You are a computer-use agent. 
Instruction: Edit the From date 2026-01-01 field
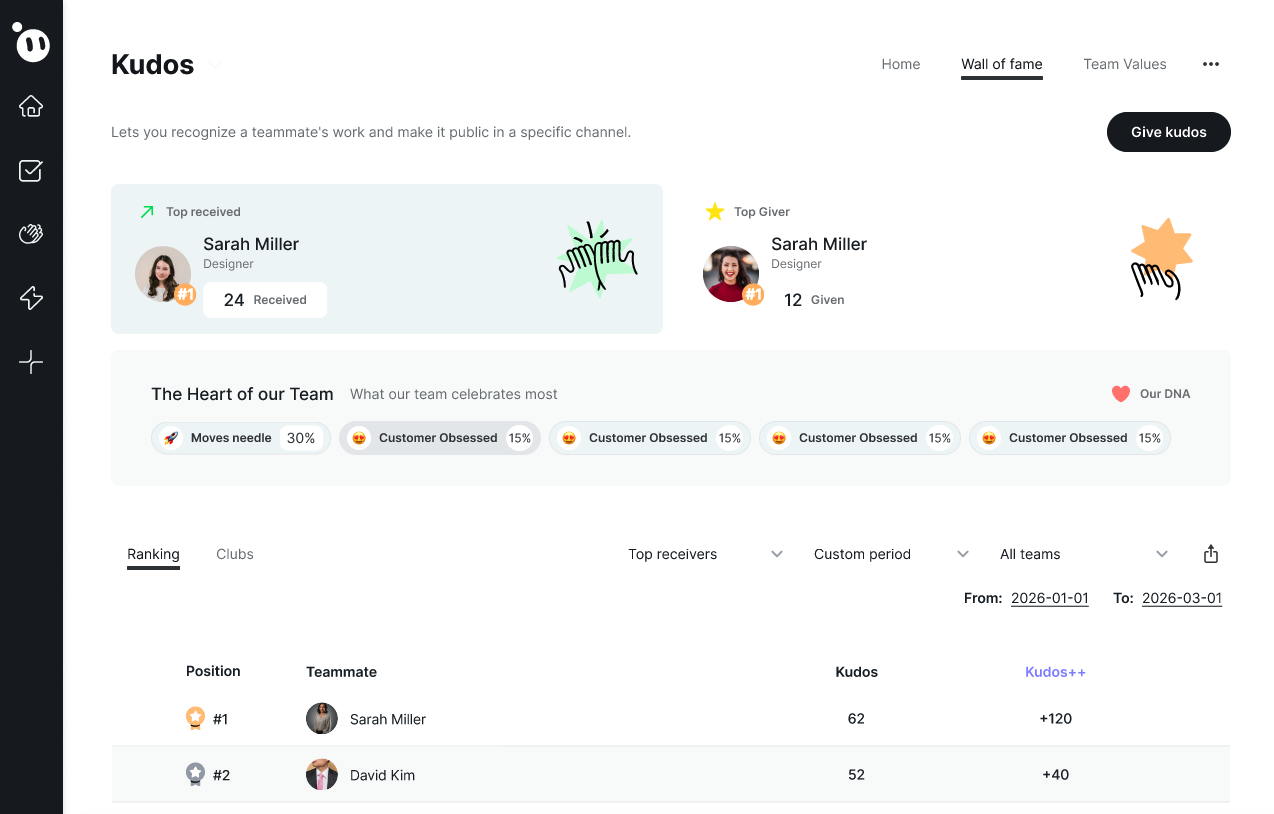(x=1049, y=597)
